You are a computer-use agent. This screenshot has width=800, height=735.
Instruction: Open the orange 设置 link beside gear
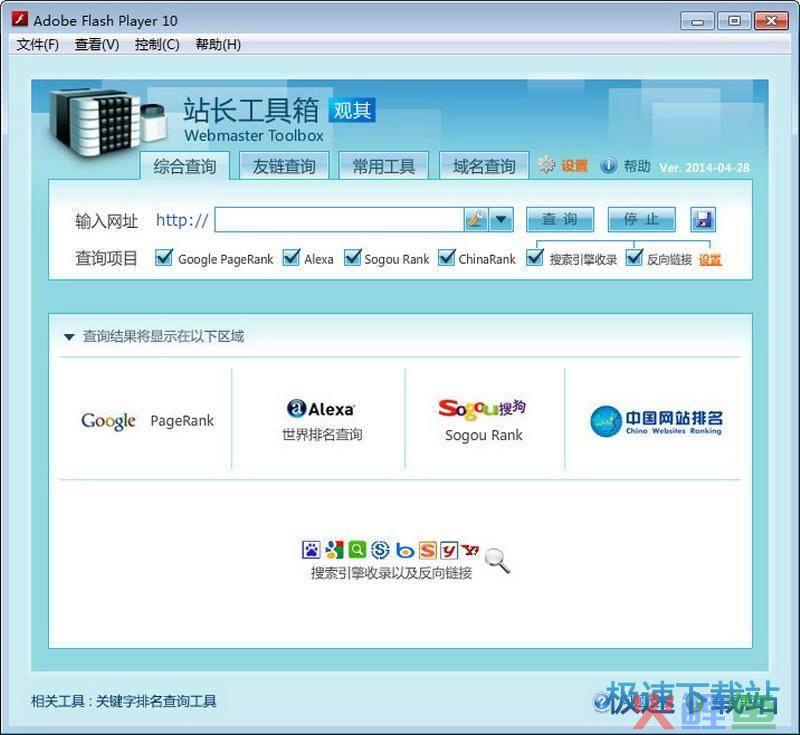click(x=574, y=166)
